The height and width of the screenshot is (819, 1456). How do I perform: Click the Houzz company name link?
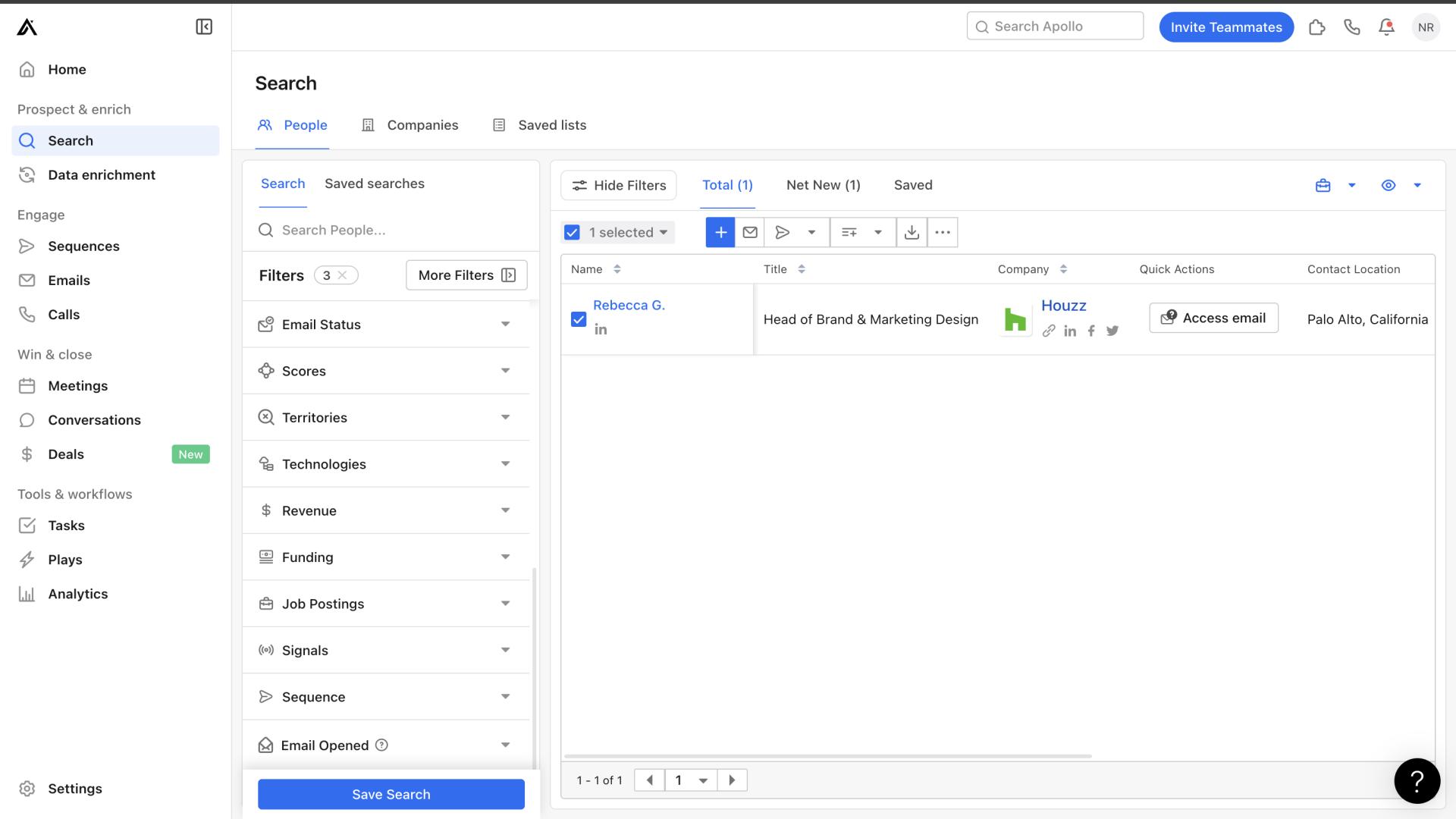(x=1064, y=305)
